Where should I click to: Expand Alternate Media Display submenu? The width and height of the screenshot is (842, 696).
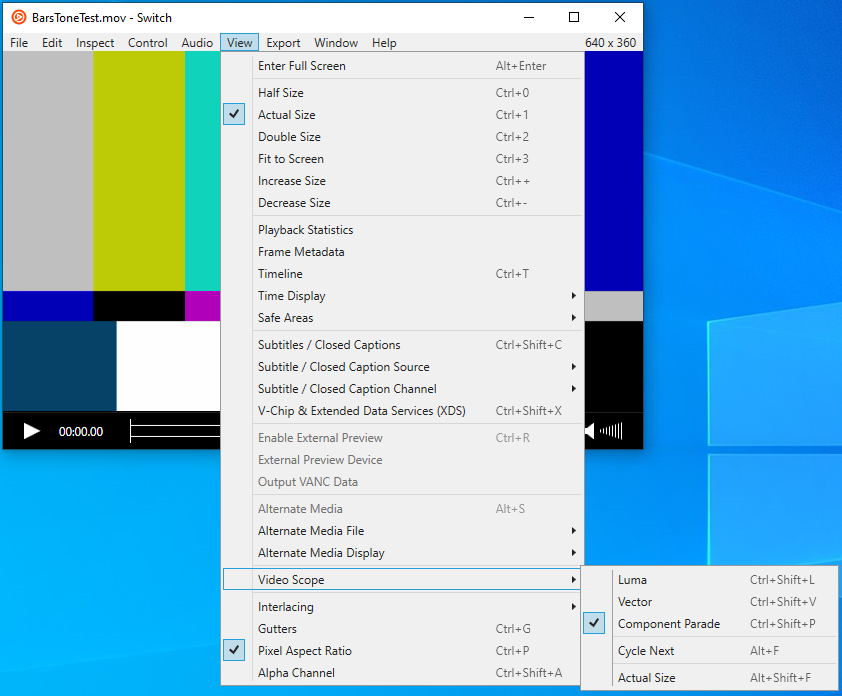point(402,553)
